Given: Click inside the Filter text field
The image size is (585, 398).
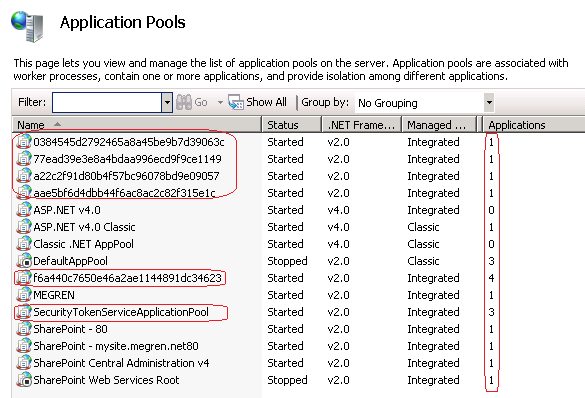Looking at the screenshot, I should [x=107, y=102].
